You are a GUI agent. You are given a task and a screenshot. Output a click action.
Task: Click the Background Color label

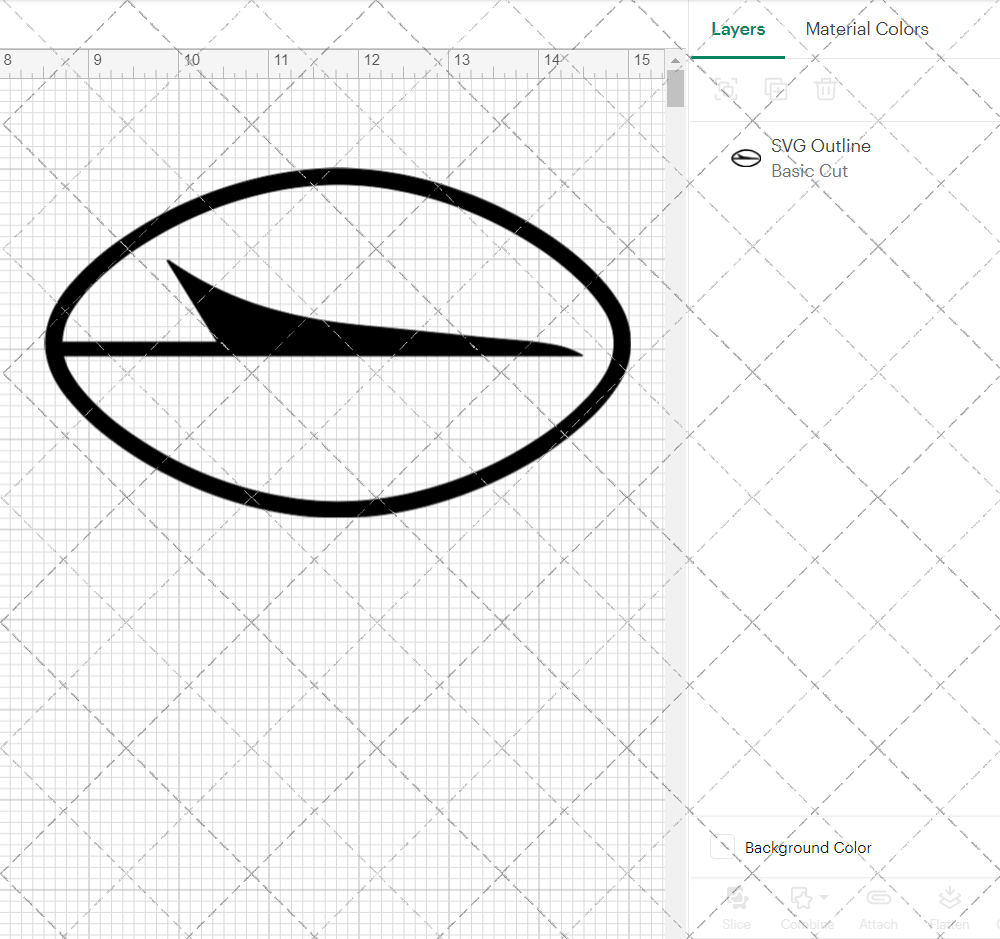[808, 848]
